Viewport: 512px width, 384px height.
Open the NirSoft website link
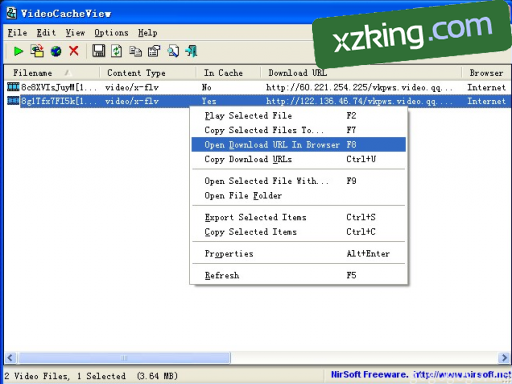(421, 375)
